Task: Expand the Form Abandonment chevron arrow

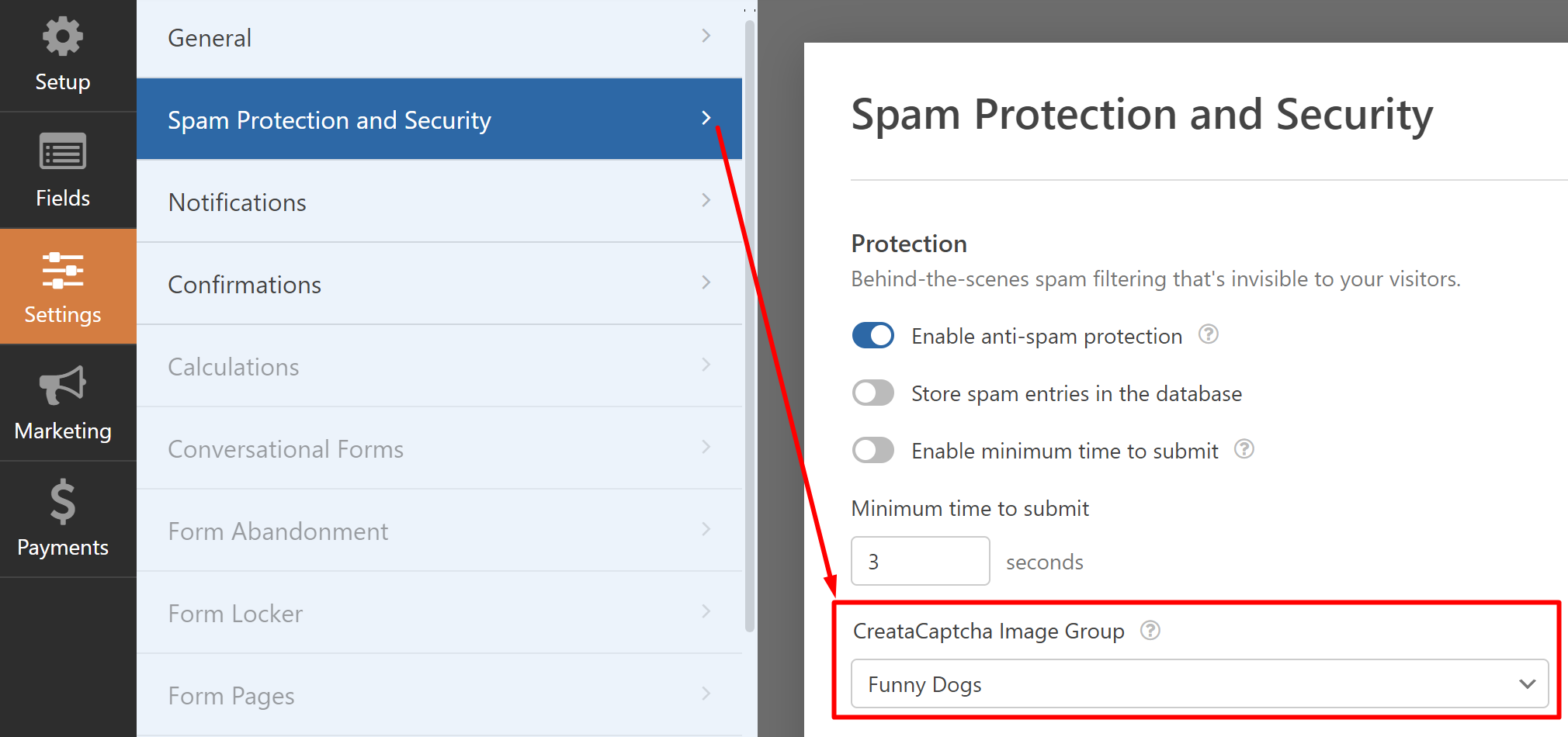Action: pos(706,529)
